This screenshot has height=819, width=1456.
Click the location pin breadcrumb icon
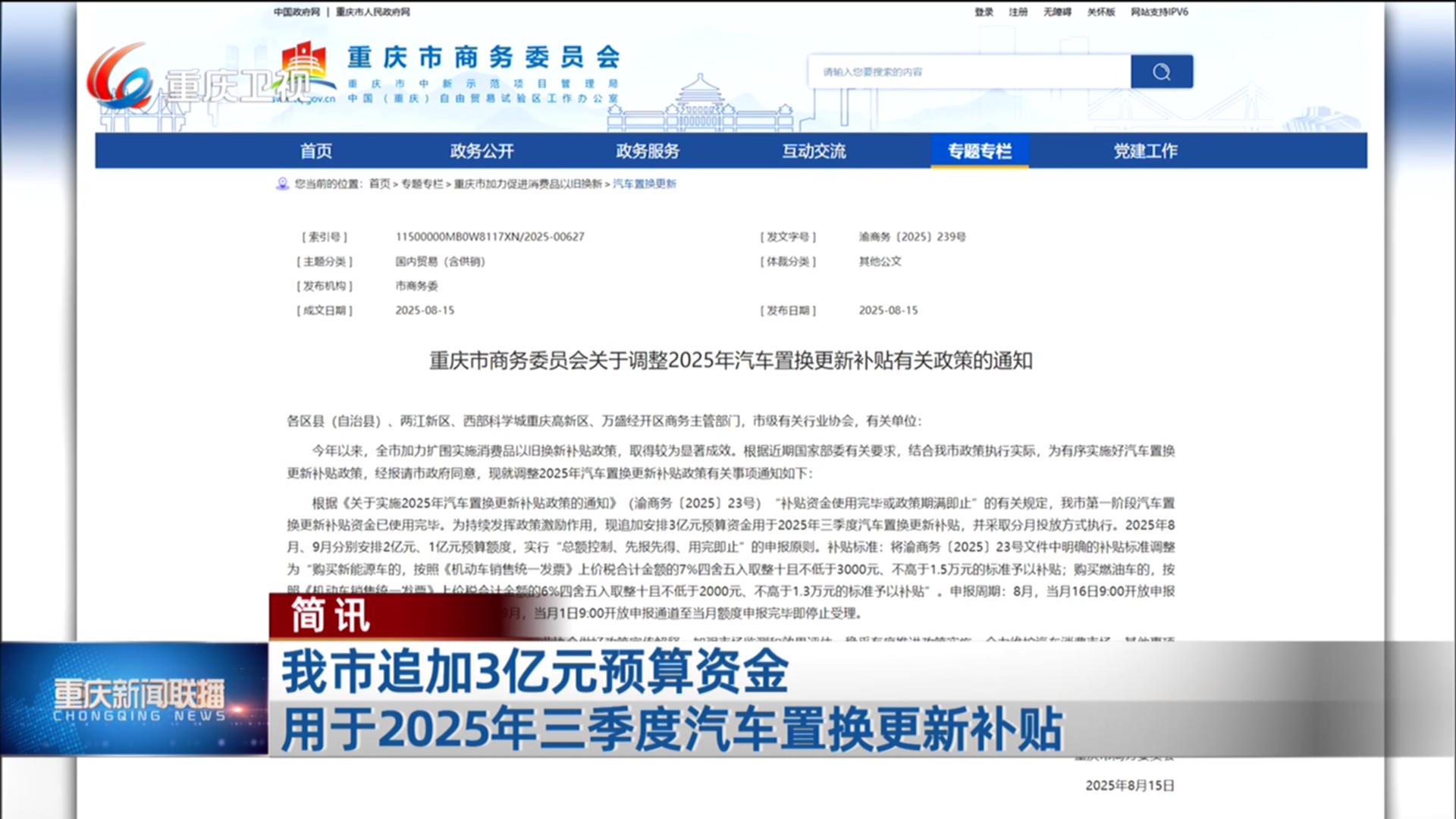[x=282, y=184]
